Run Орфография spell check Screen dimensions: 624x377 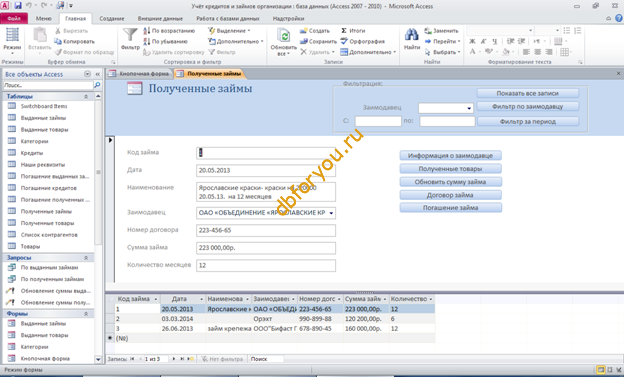363,41
